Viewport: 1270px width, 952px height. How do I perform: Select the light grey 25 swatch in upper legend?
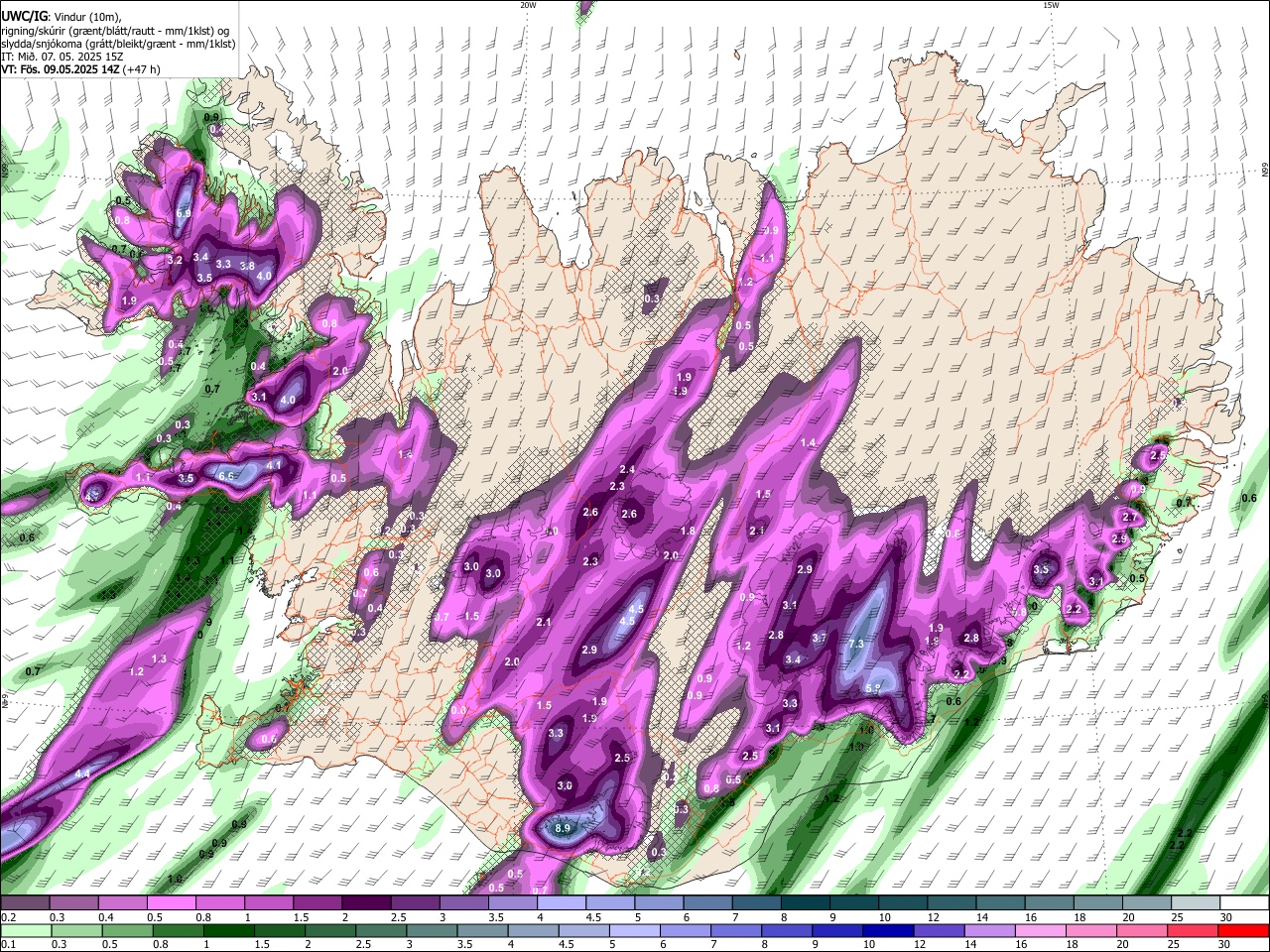(x=1194, y=902)
